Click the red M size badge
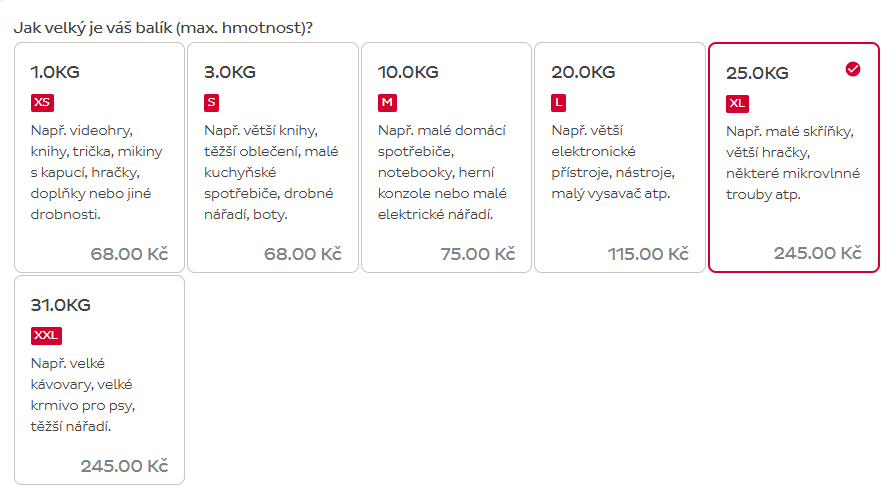This screenshot has width=891, height=486. tap(387, 102)
